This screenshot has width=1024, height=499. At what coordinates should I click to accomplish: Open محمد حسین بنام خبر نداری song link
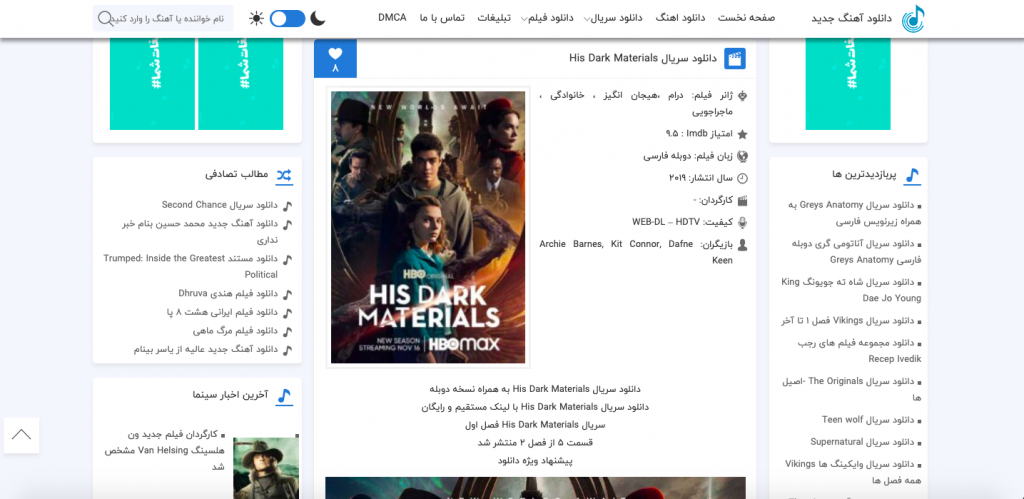[200, 232]
